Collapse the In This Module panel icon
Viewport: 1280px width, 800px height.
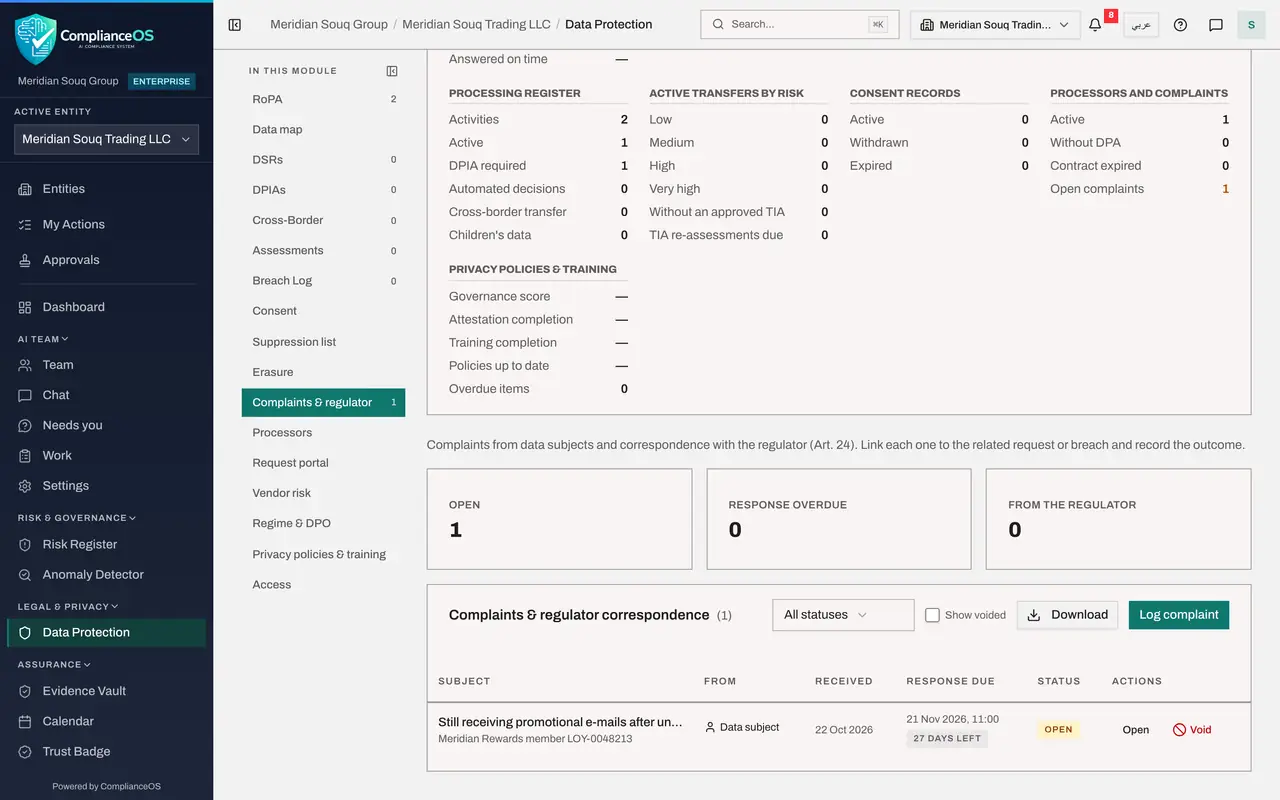click(392, 71)
